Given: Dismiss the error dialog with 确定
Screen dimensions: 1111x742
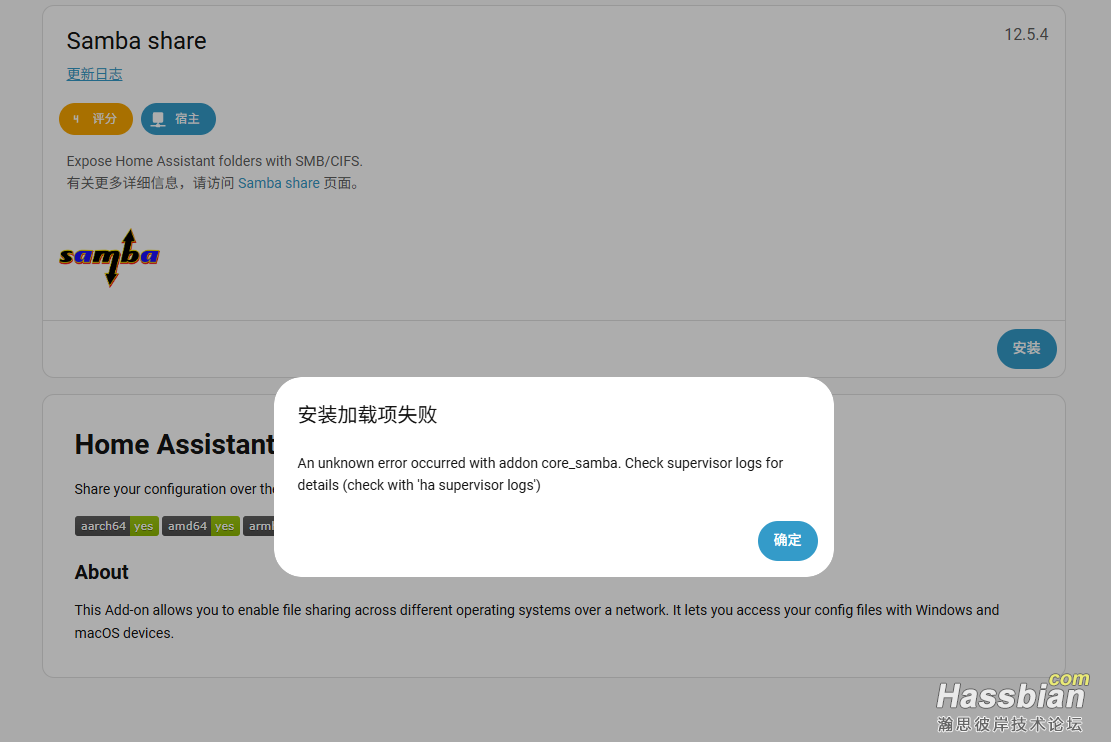Looking at the screenshot, I should (787, 540).
